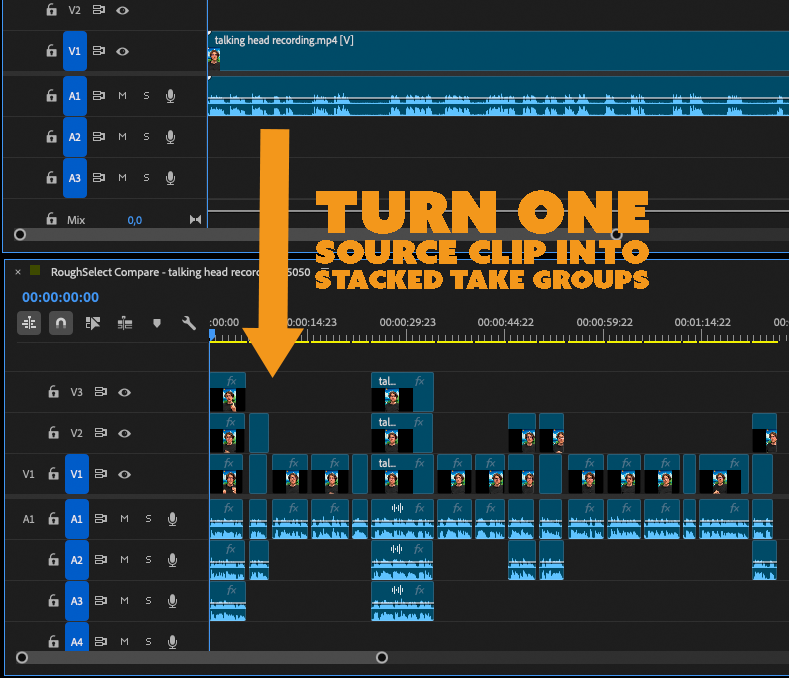This screenshot has width=789, height=678.
Task: Hide track V3 output in lower timeline
Action: coord(124,392)
